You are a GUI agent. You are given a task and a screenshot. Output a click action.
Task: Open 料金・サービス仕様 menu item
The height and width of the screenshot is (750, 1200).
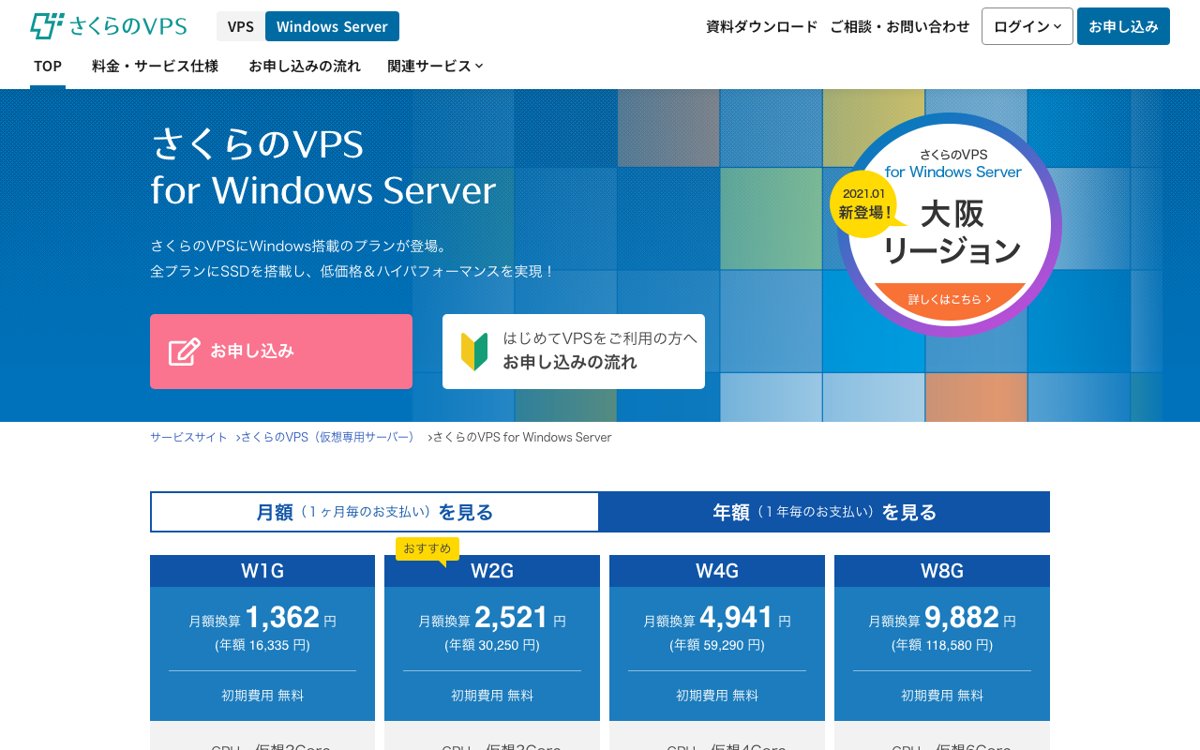[155, 66]
